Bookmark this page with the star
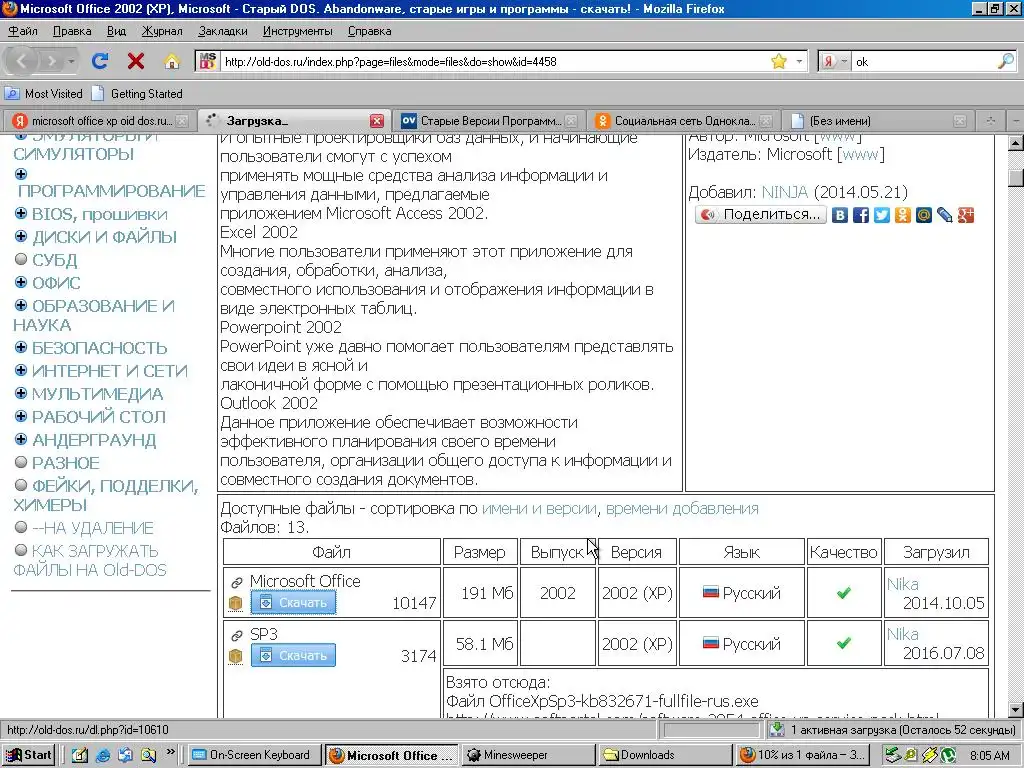1024x768 pixels. [x=778, y=61]
